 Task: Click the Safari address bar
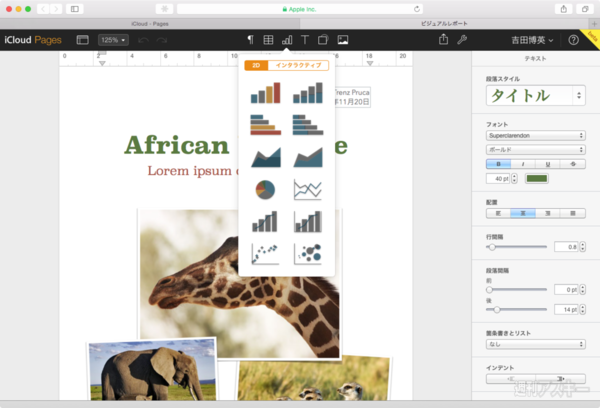click(300, 9)
